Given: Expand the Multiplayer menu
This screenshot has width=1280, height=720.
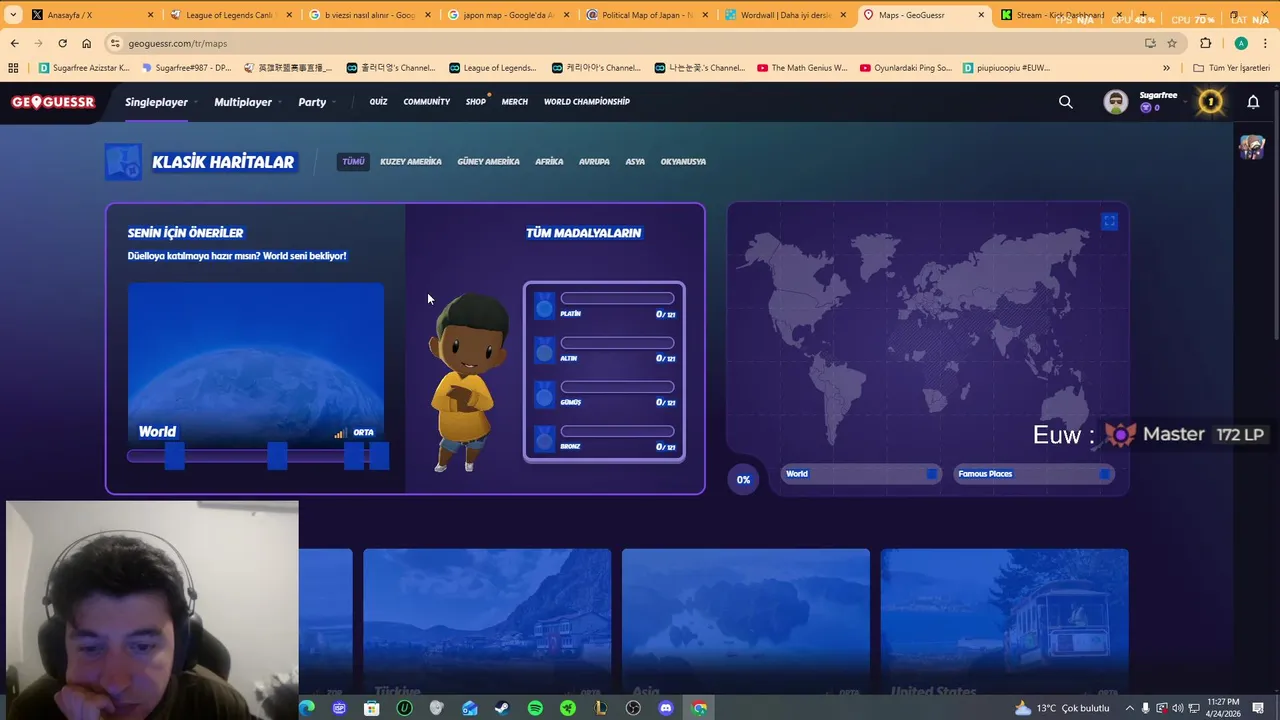Looking at the screenshot, I should coord(243,102).
